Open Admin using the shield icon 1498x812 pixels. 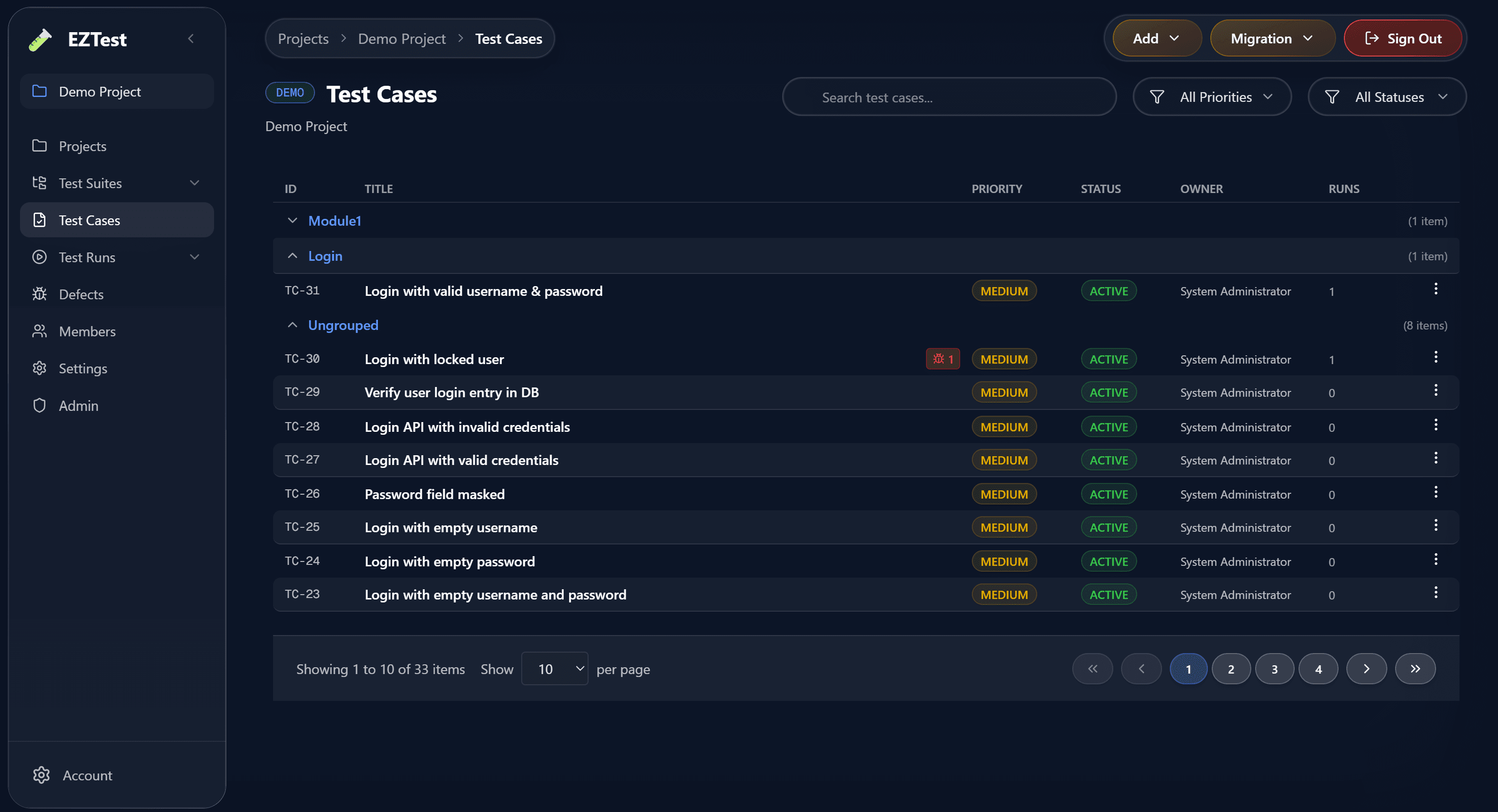coord(39,405)
